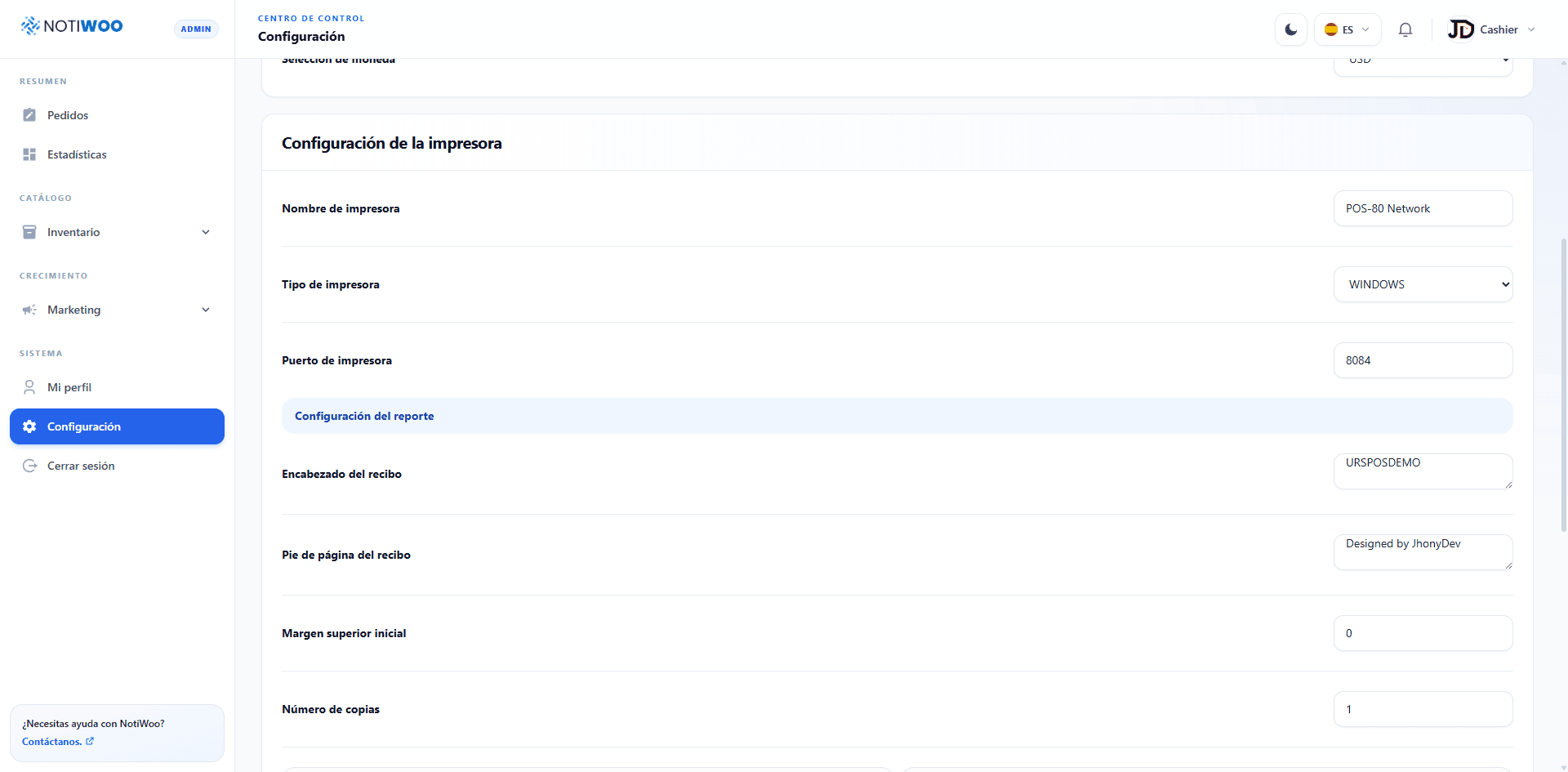Focus the Puerto de impresora field
This screenshot has width=1568, height=772.
tap(1423, 360)
